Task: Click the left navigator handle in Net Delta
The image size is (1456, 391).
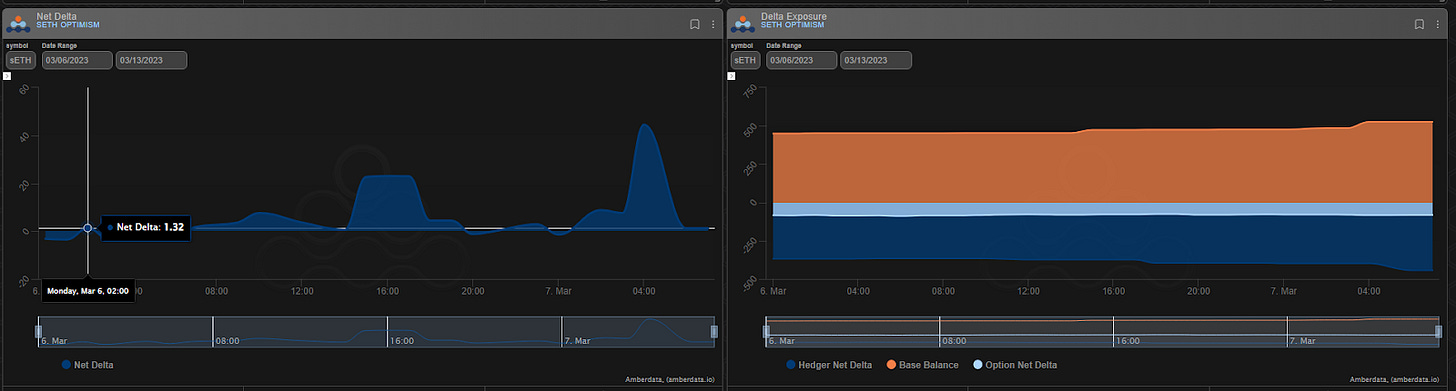Action: click(x=39, y=331)
